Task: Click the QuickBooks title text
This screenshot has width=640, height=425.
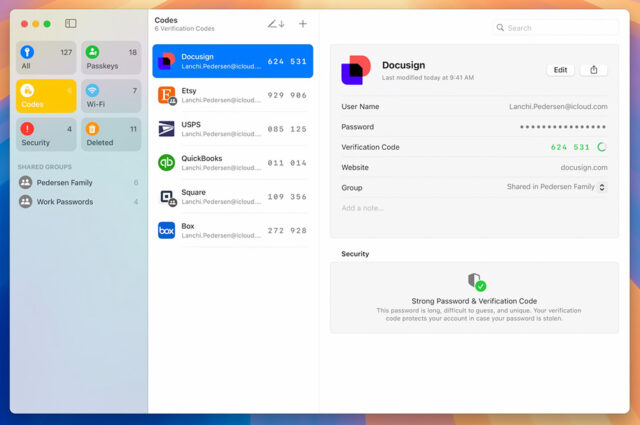Action: (x=202, y=158)
